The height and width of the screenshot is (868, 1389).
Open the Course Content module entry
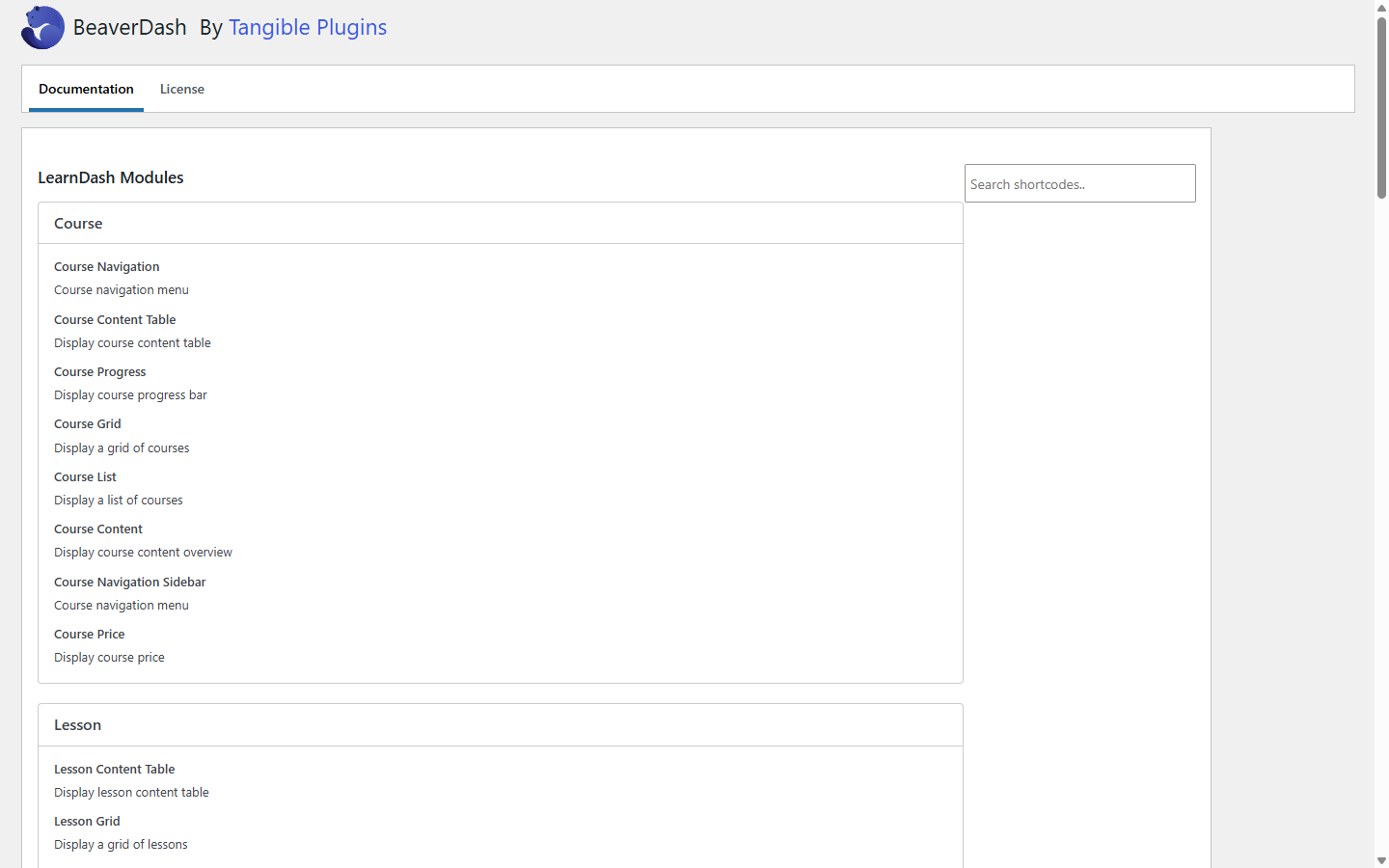(x=98, y=529)
